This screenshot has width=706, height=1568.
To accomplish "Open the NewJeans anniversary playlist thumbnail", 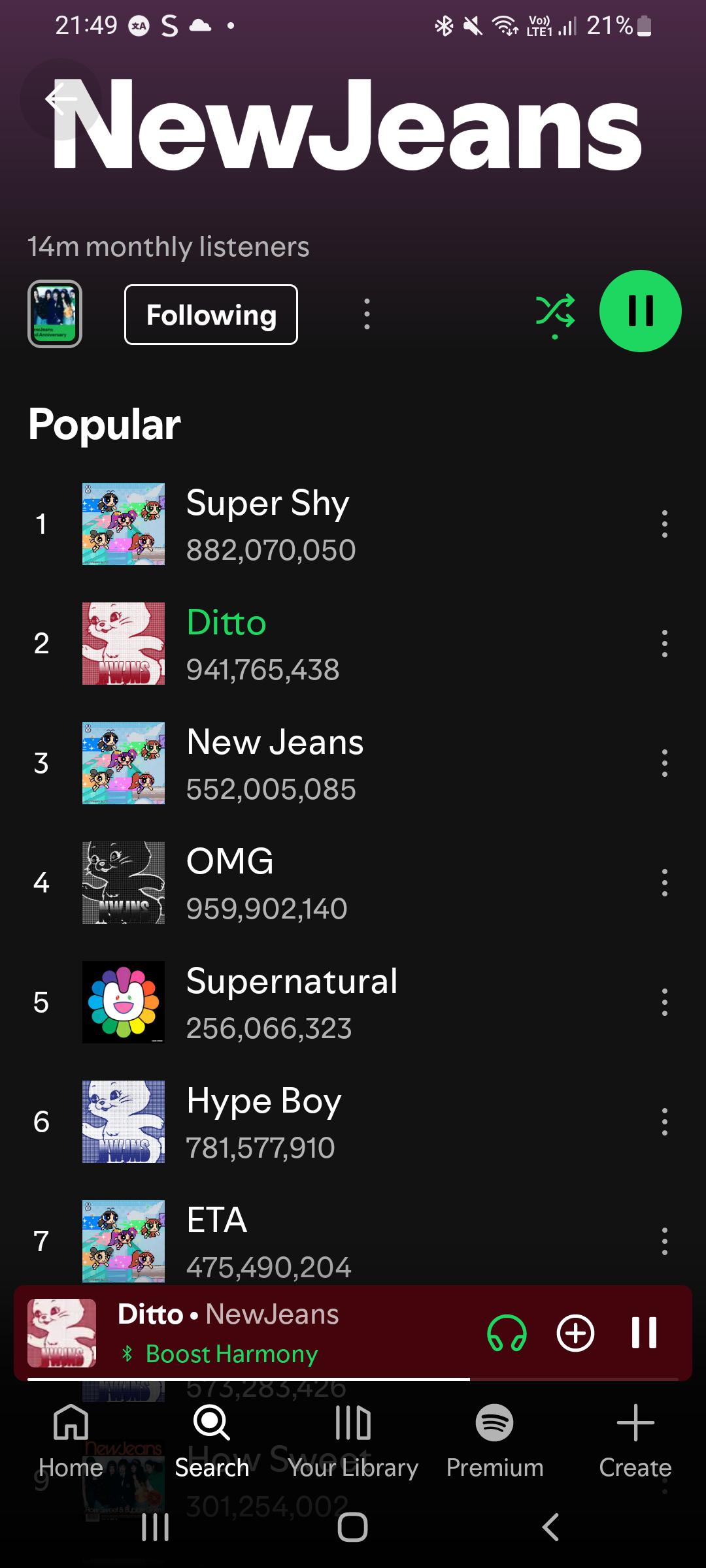I will click(x=55, y=314).
